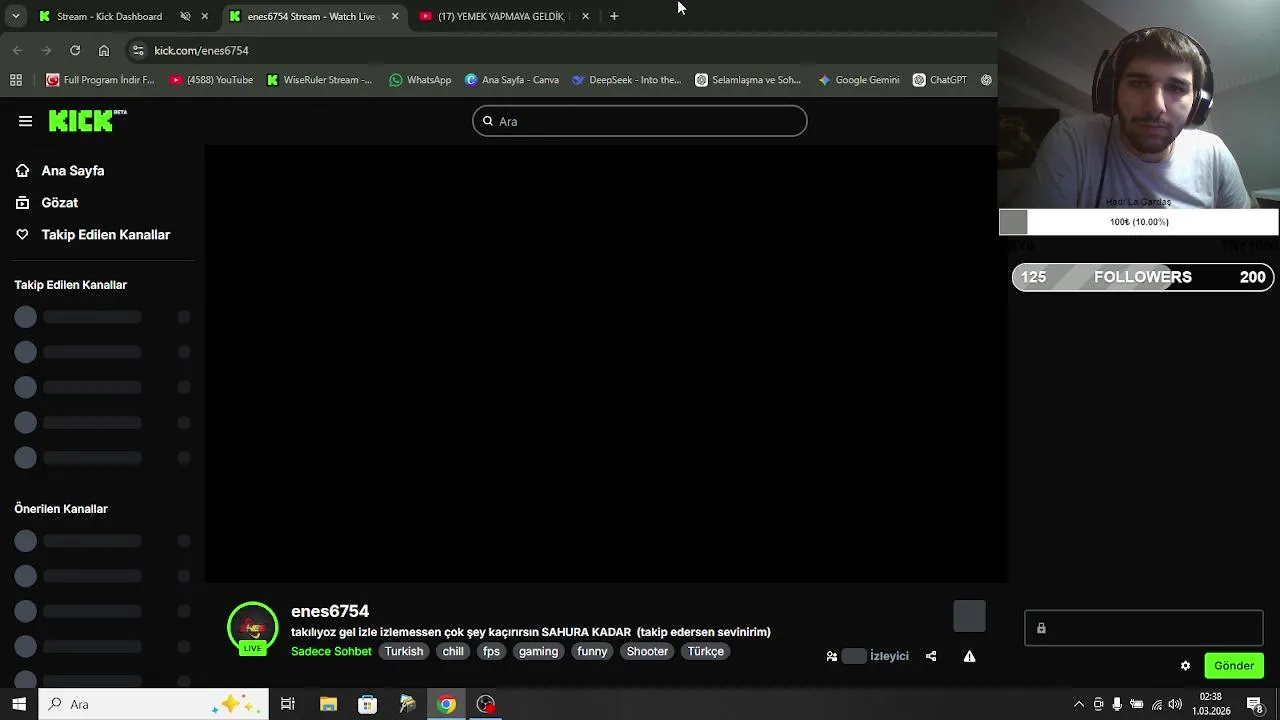
Task: Click the microphone tray icon
Action: pyautogui.click(x=1117, y=705)
